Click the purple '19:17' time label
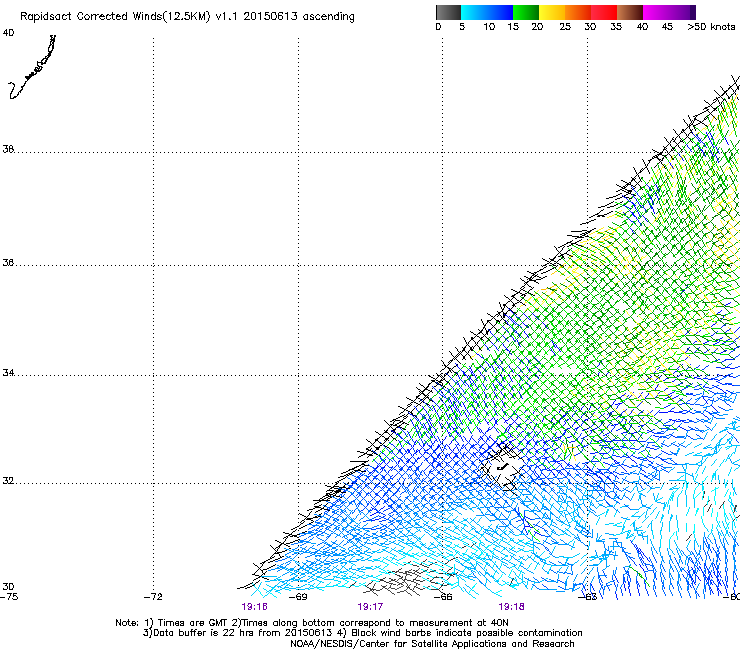Image resolution: width=740 pixels, height=650 pixels. [370, 607]
